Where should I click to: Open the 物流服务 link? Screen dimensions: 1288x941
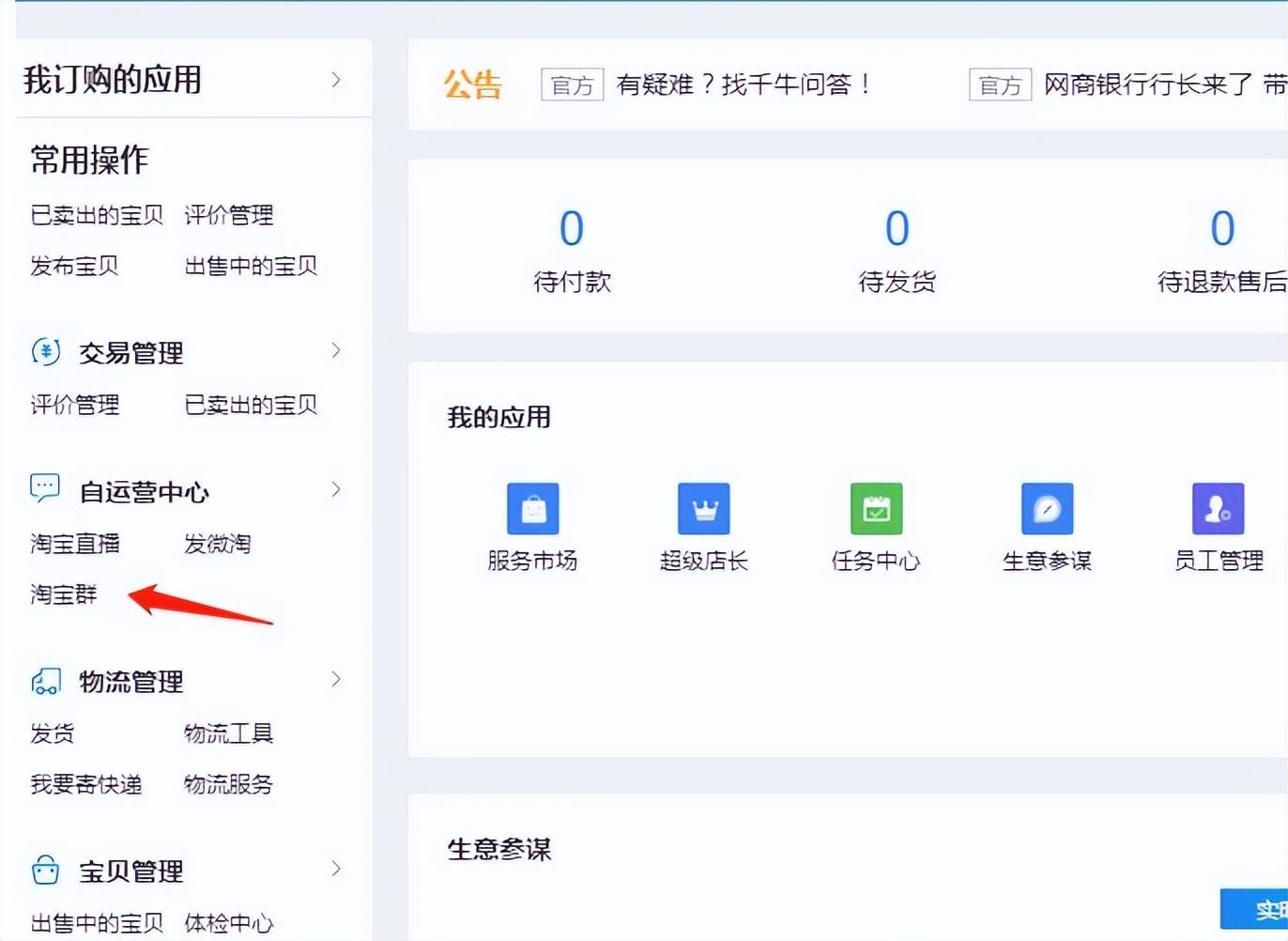point(228,784)
